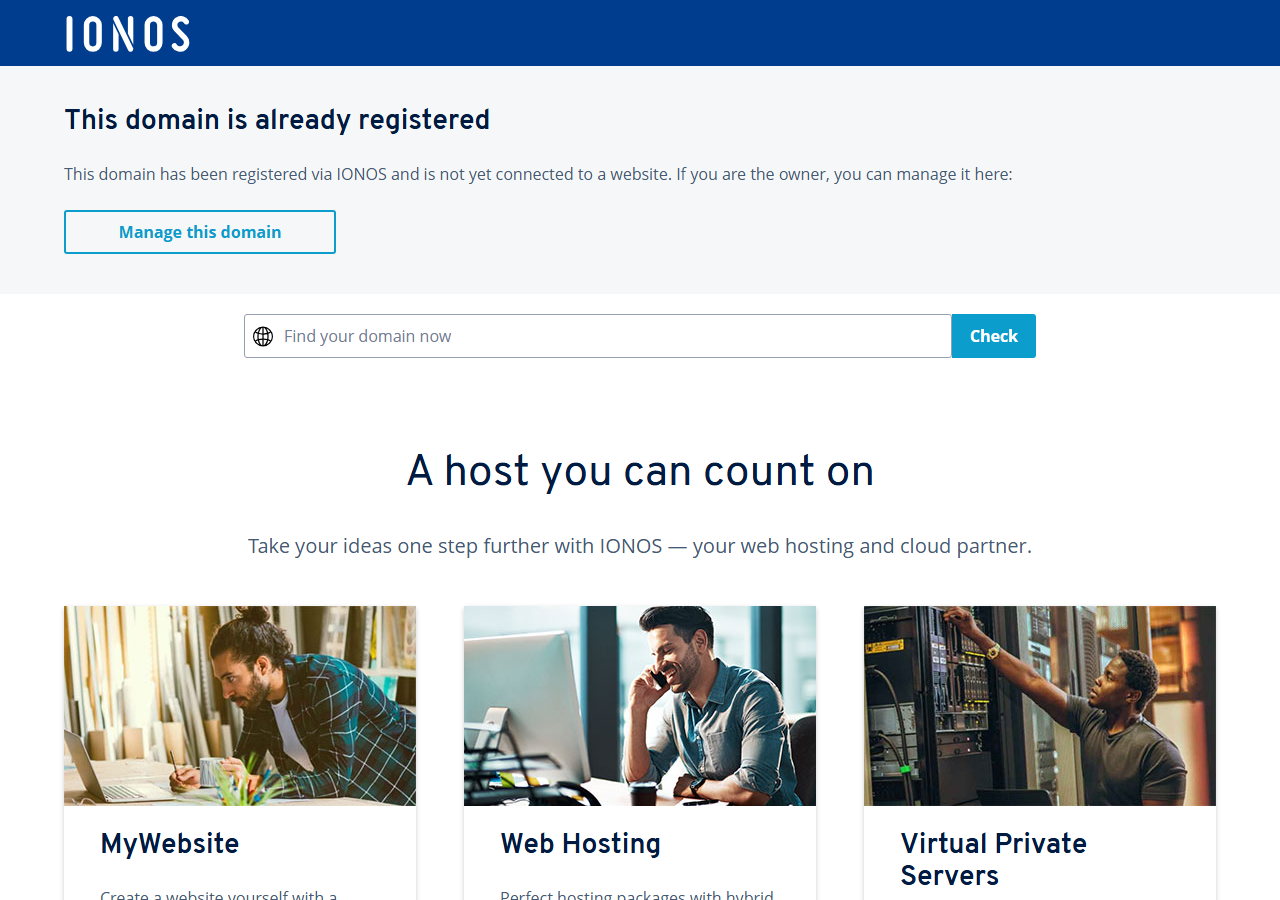Open the Virtual Private Servers card photo
Viewport: 1280px width, 900px height.
point(1040,706)
